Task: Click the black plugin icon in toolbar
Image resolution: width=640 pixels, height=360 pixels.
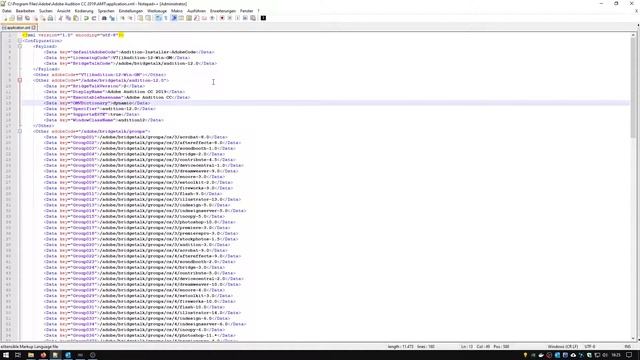Action: point(263,18)
